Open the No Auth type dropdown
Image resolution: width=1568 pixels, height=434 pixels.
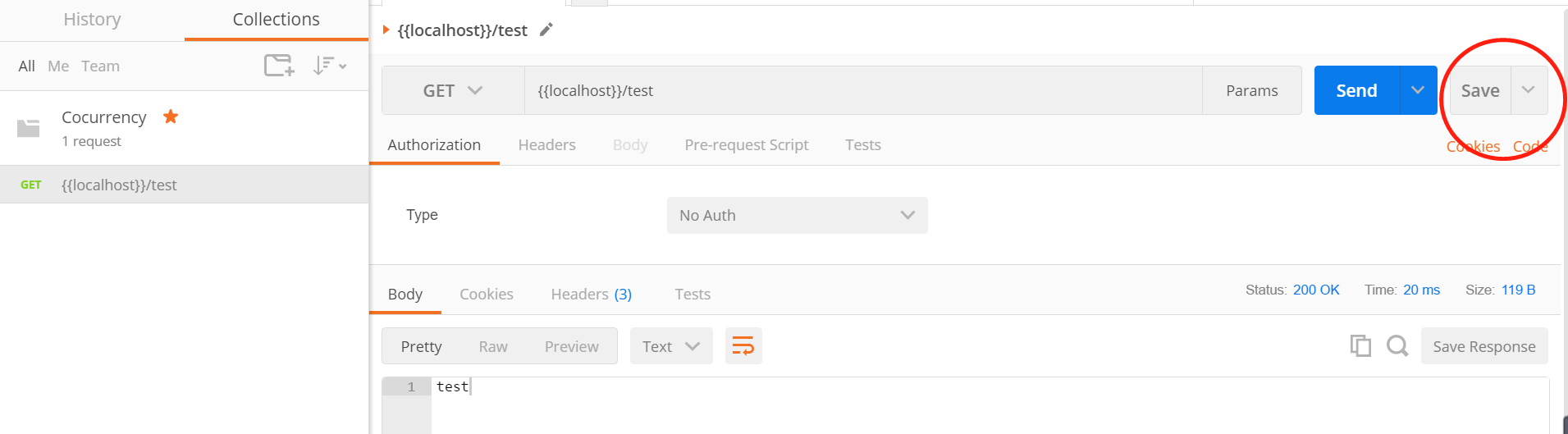(x=798, y=215)
